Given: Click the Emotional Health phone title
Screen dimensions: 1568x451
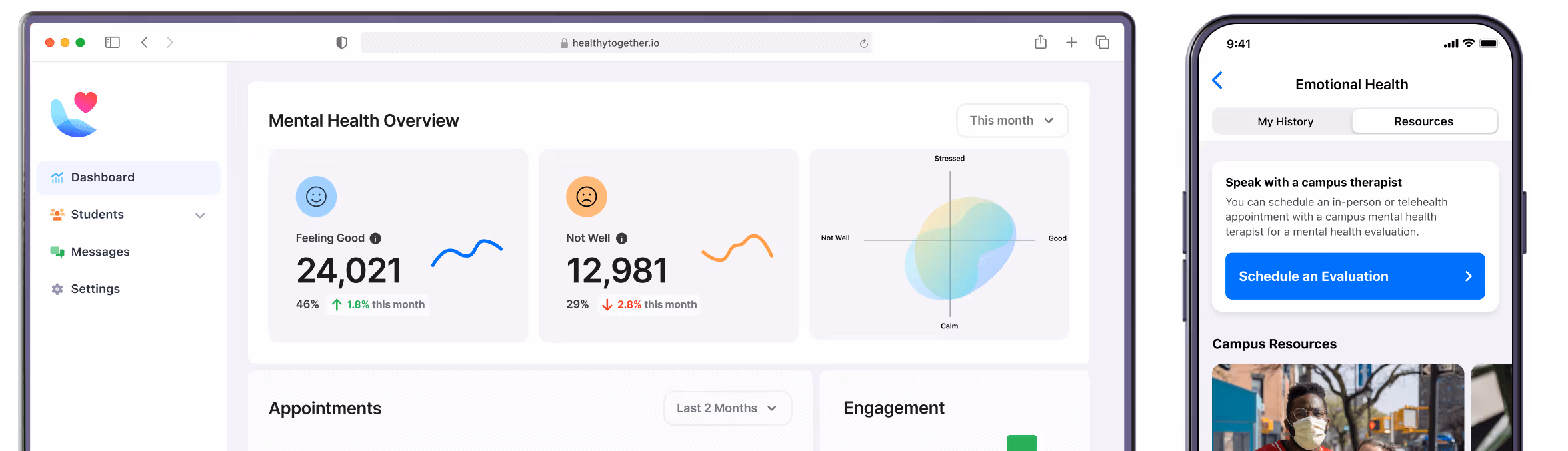Looking at the screenshot, I should [x=1352, y=85].
